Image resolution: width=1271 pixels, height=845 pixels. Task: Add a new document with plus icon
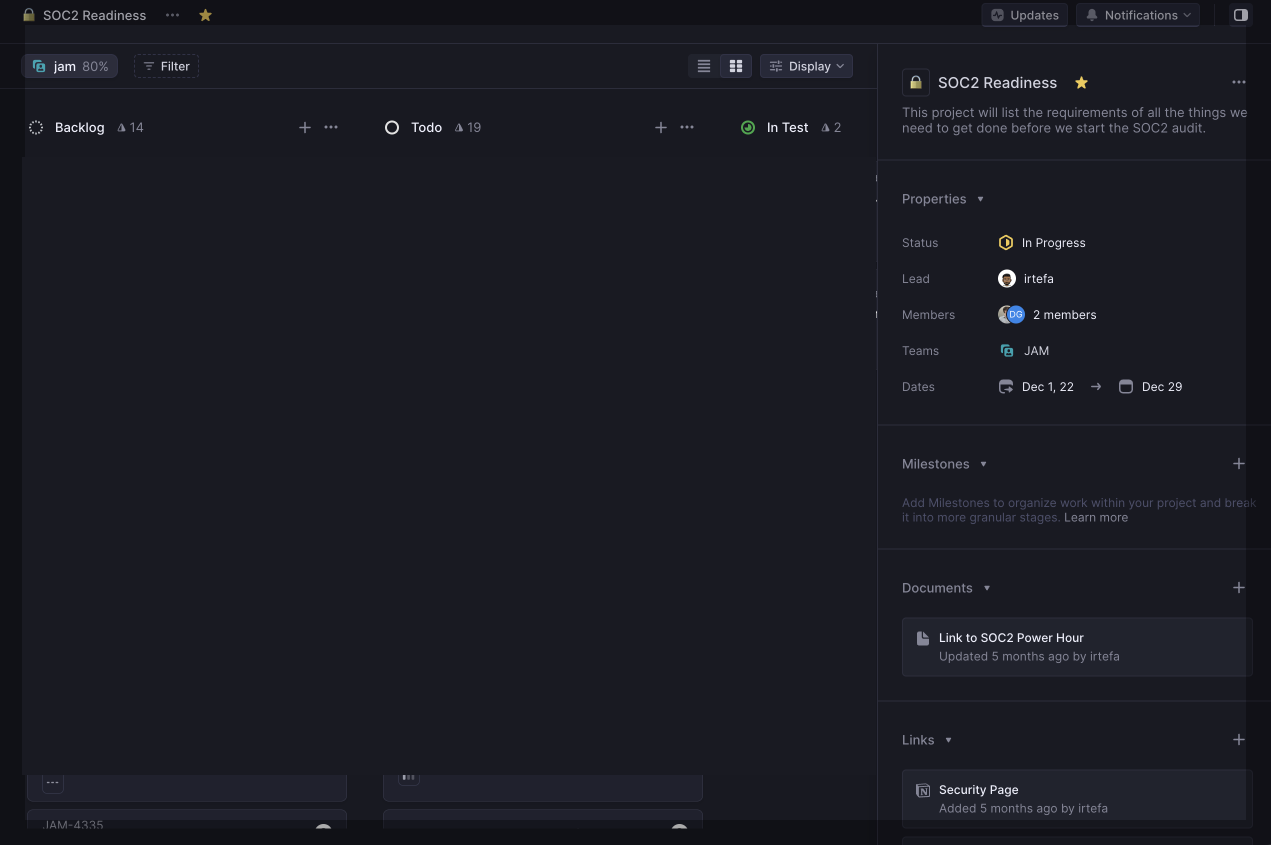click(1239, 588)
